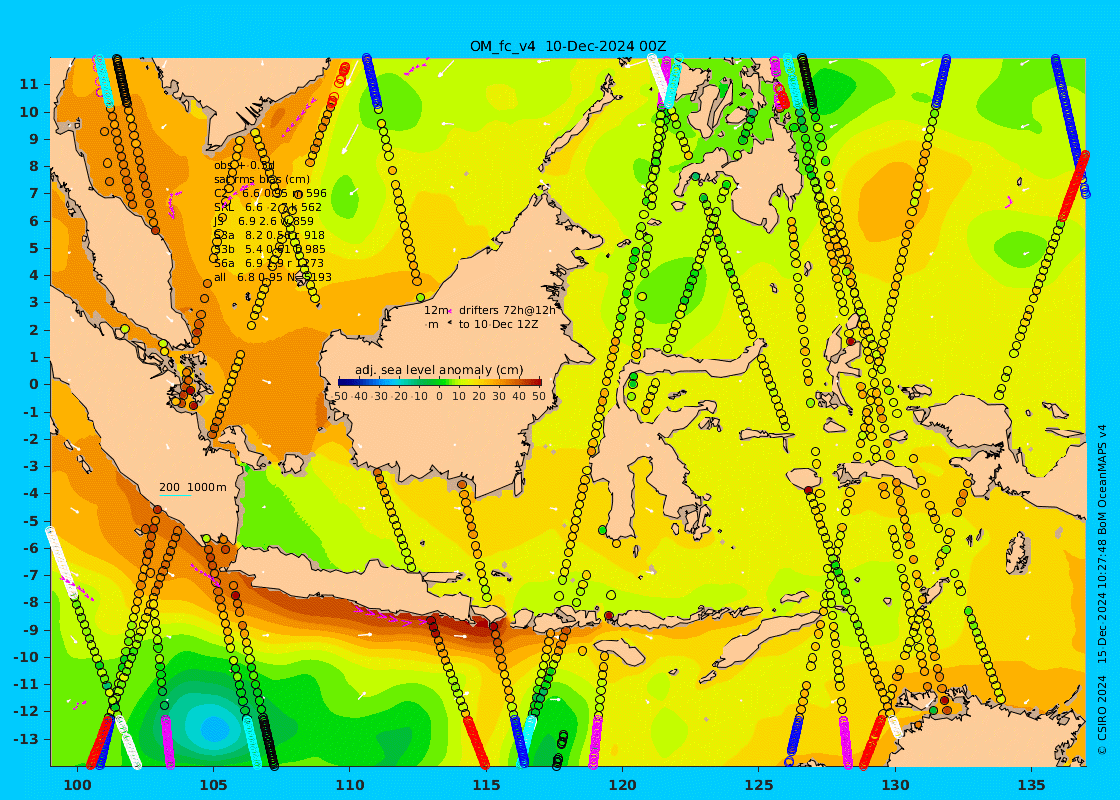
Task: Click the "drifters 72h@12h" legend text
Action: tap(506, 310)
